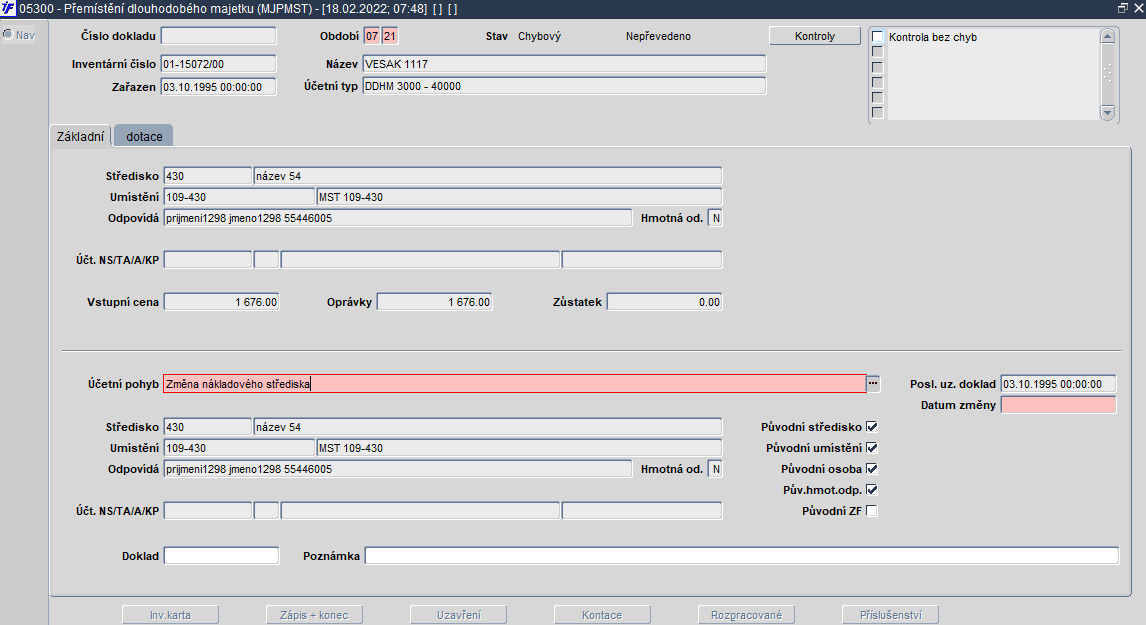The image size is (1146, 625).
Task: Click lower Hmotná od. field N
Action: coord(716,469)
